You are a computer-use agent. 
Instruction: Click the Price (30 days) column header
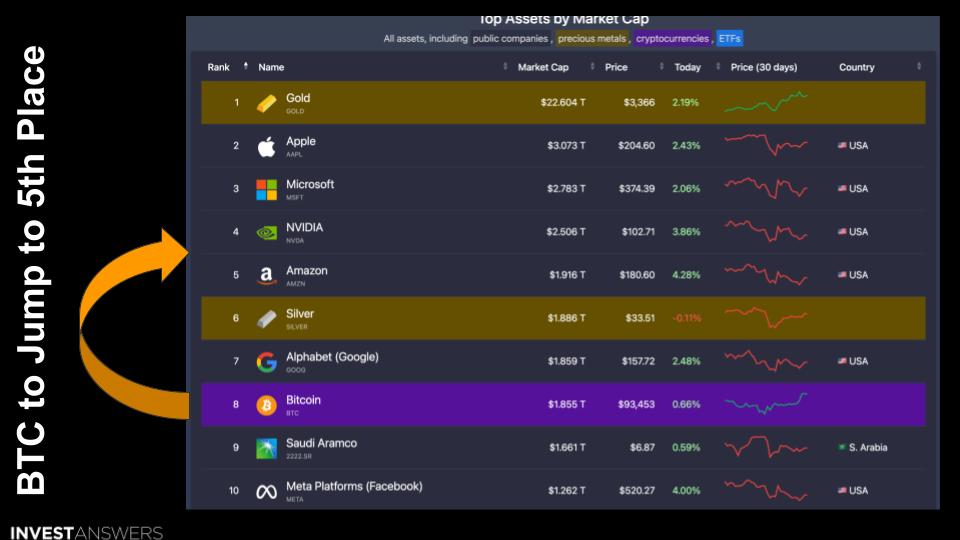[763, 67]
